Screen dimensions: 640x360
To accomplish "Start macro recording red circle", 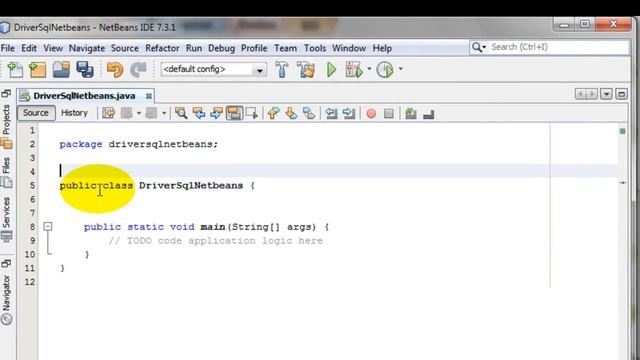I will 371,113.
